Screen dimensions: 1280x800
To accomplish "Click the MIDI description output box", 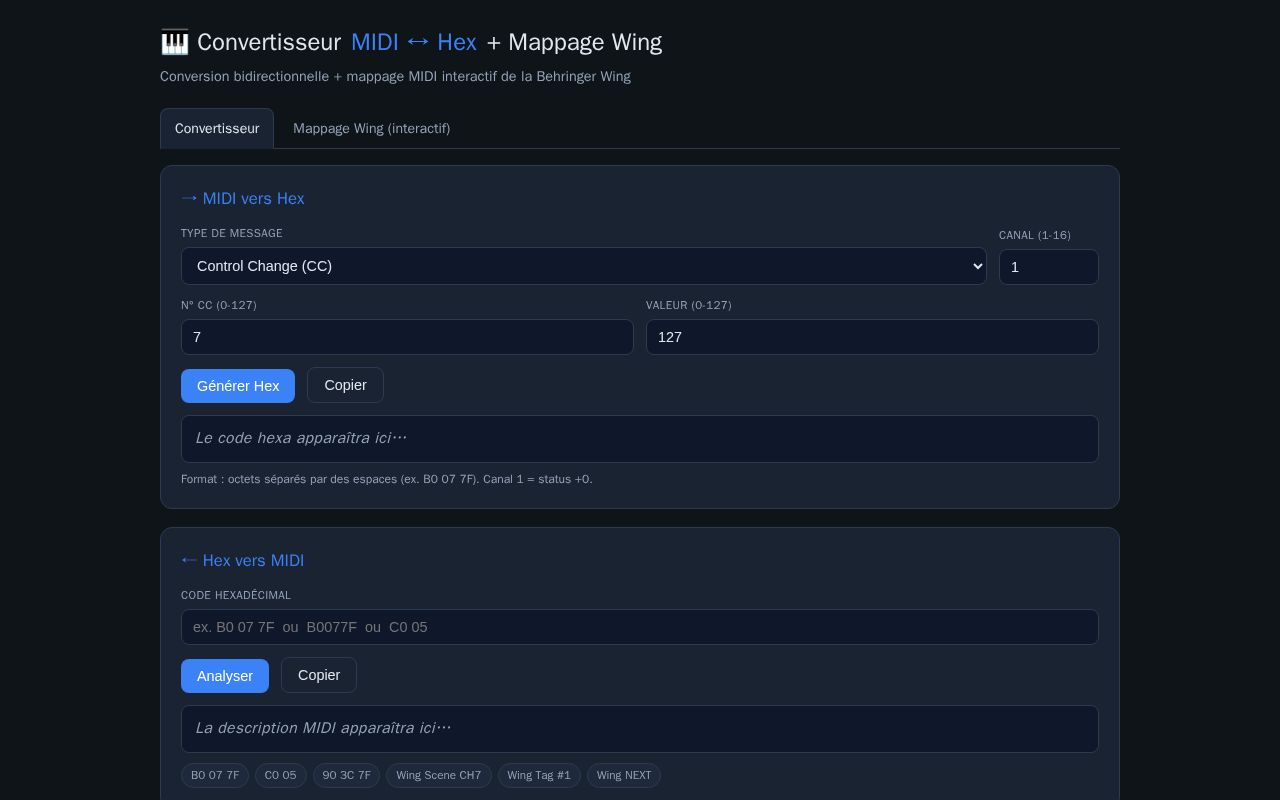I will coord(640,729).
